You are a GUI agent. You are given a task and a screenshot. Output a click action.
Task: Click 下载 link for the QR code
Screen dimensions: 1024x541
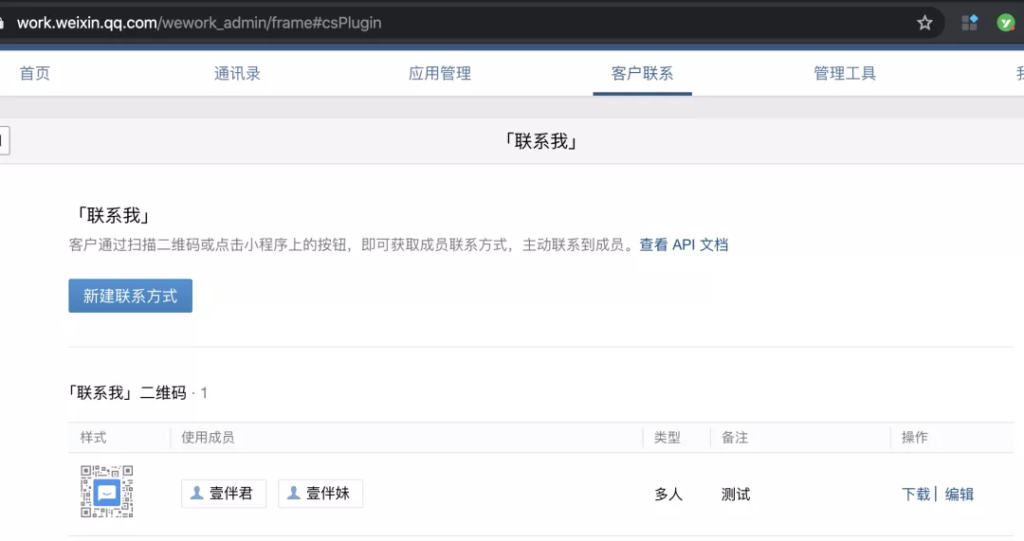point(916,494)
